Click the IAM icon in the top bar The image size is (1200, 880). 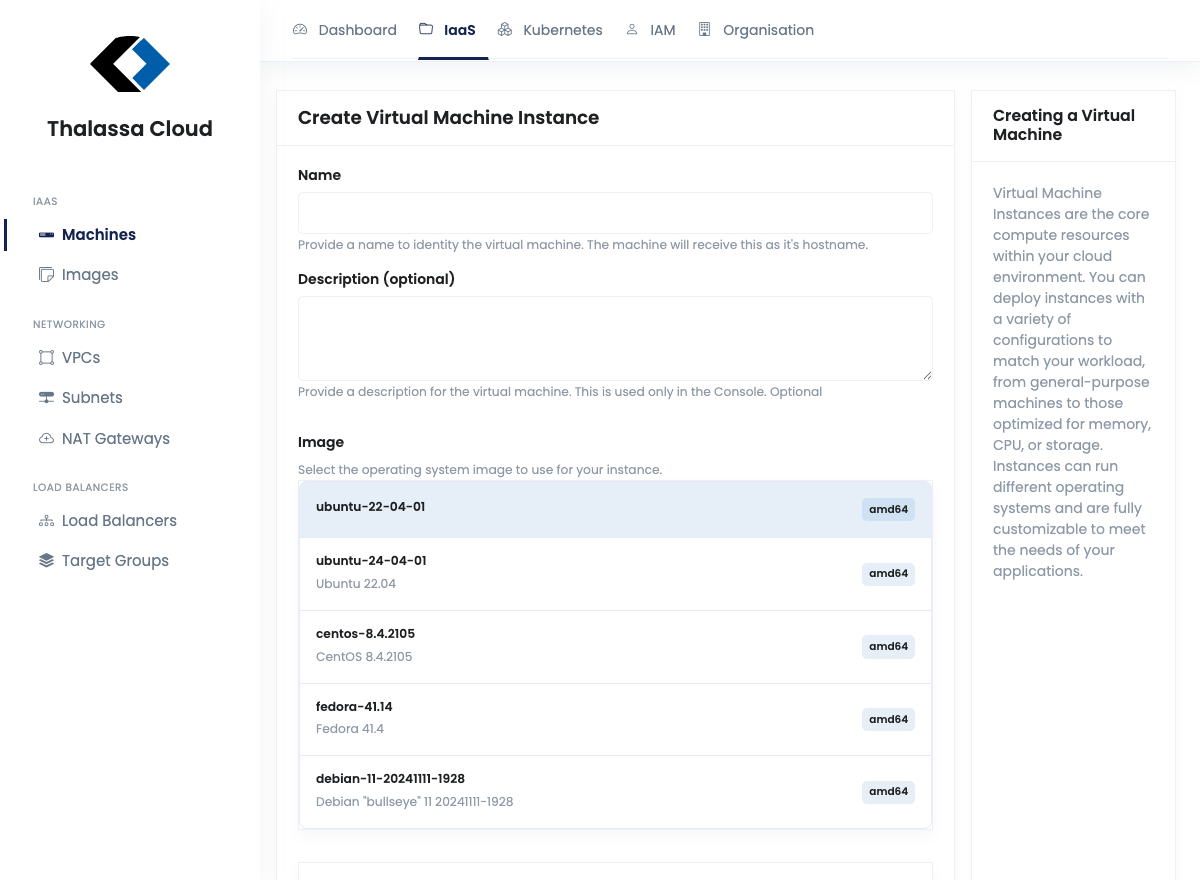click(x=630, y=29)
